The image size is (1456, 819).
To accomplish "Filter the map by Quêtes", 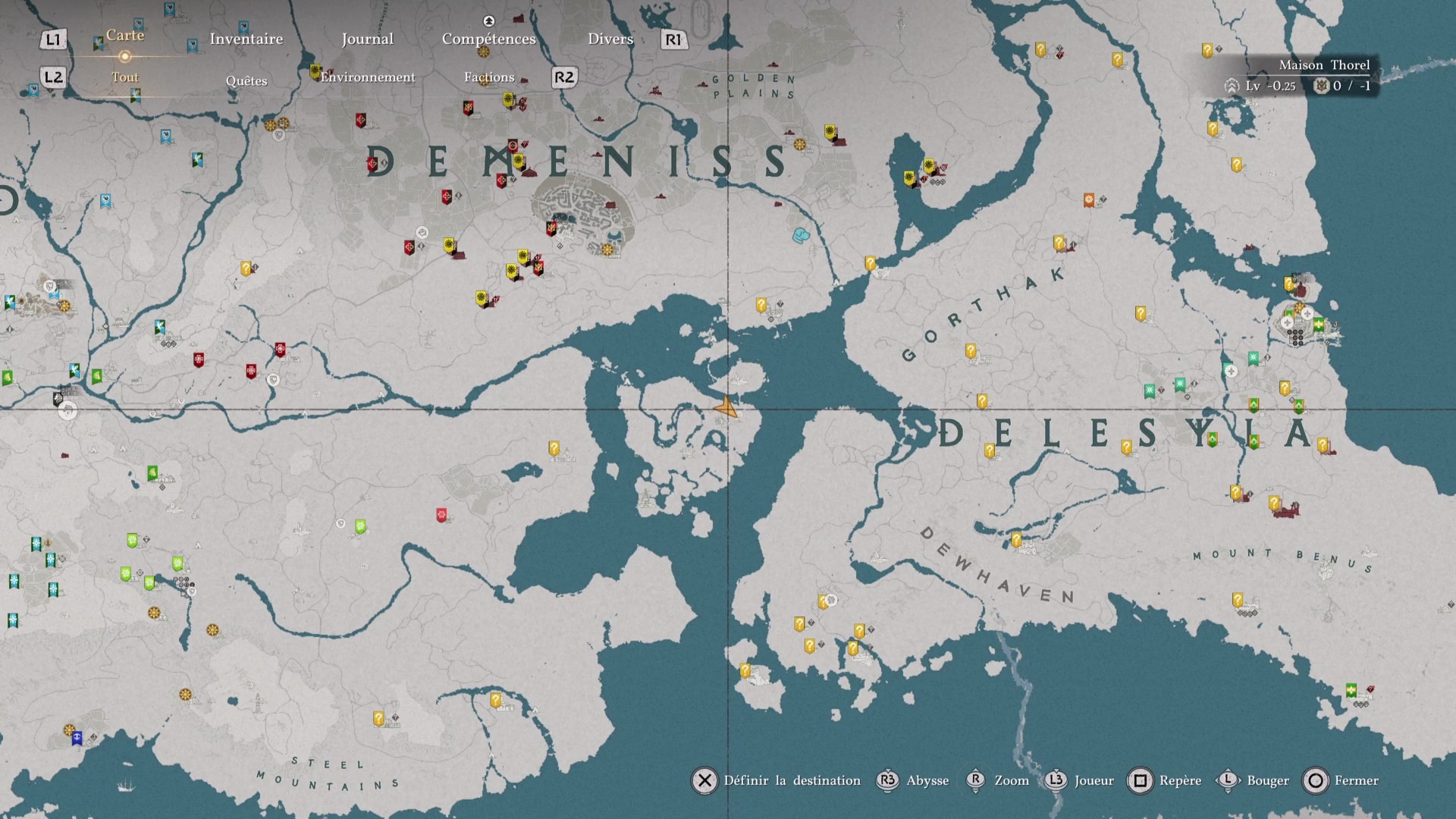I will 246,80.
